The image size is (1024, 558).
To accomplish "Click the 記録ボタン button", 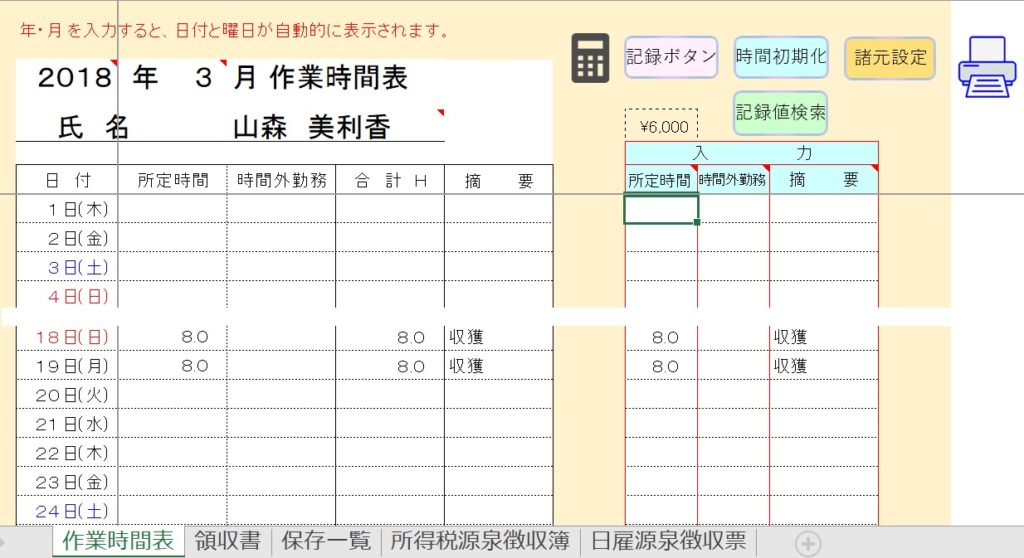I will point(671,57).
